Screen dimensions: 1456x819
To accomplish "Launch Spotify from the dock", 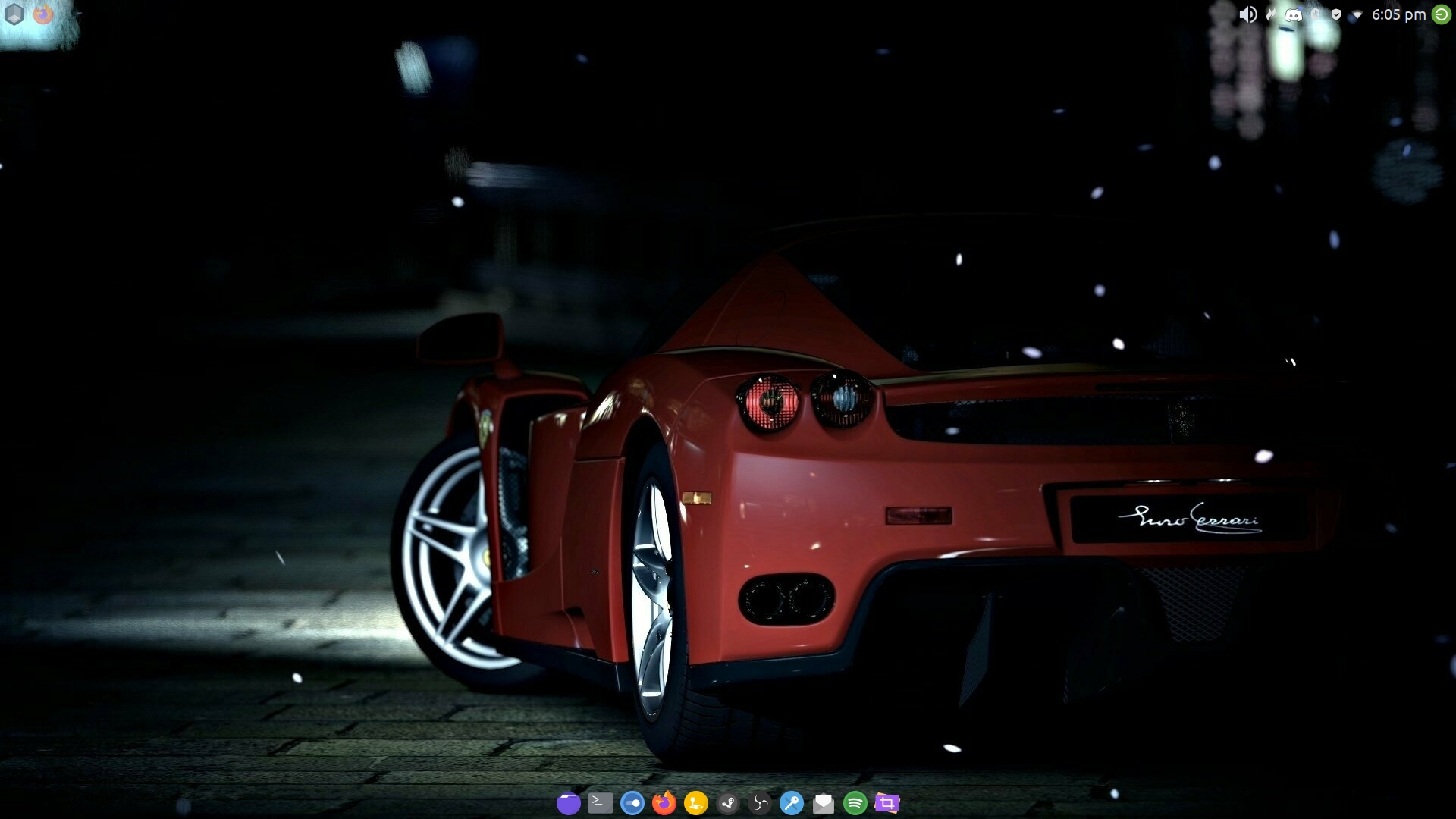I will (855, 802).
